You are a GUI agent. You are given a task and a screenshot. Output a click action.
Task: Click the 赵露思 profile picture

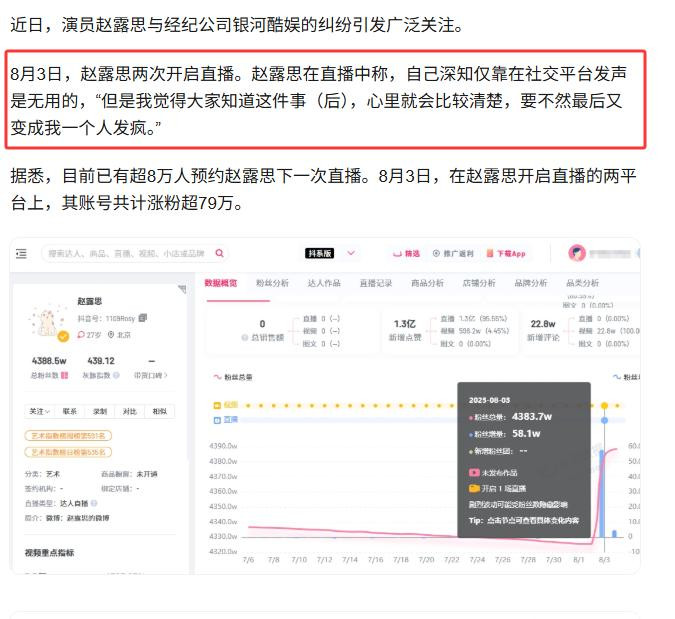click(47, 319)
